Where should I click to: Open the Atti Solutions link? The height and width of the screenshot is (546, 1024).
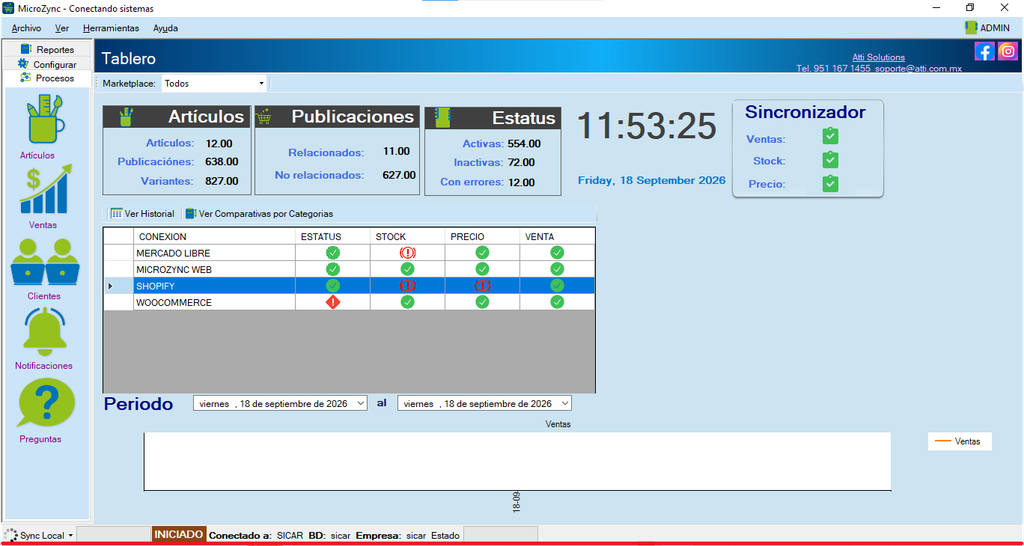[x=878, y=57]
